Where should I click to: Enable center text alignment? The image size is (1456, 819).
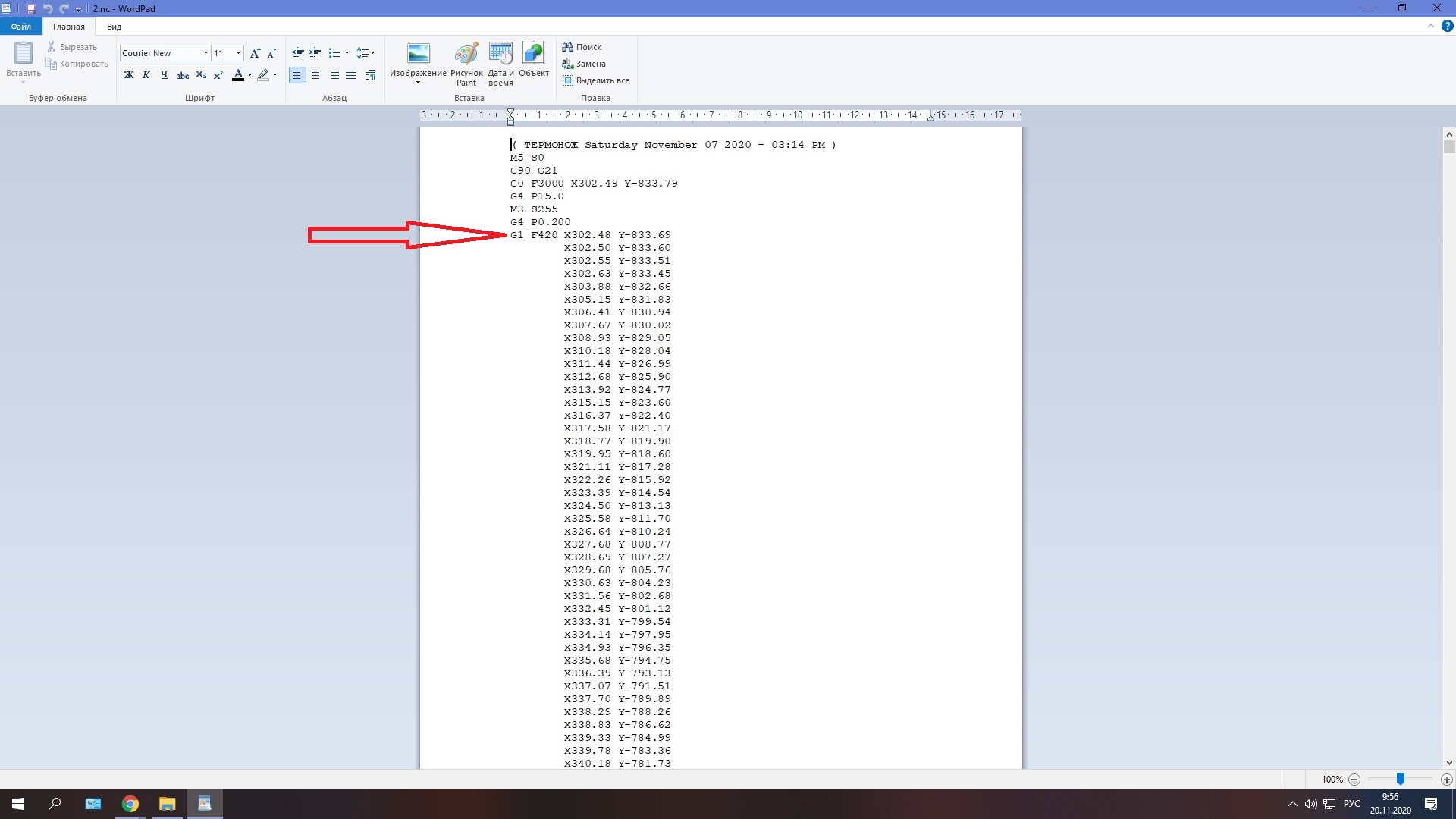click(x=315, y=75)
